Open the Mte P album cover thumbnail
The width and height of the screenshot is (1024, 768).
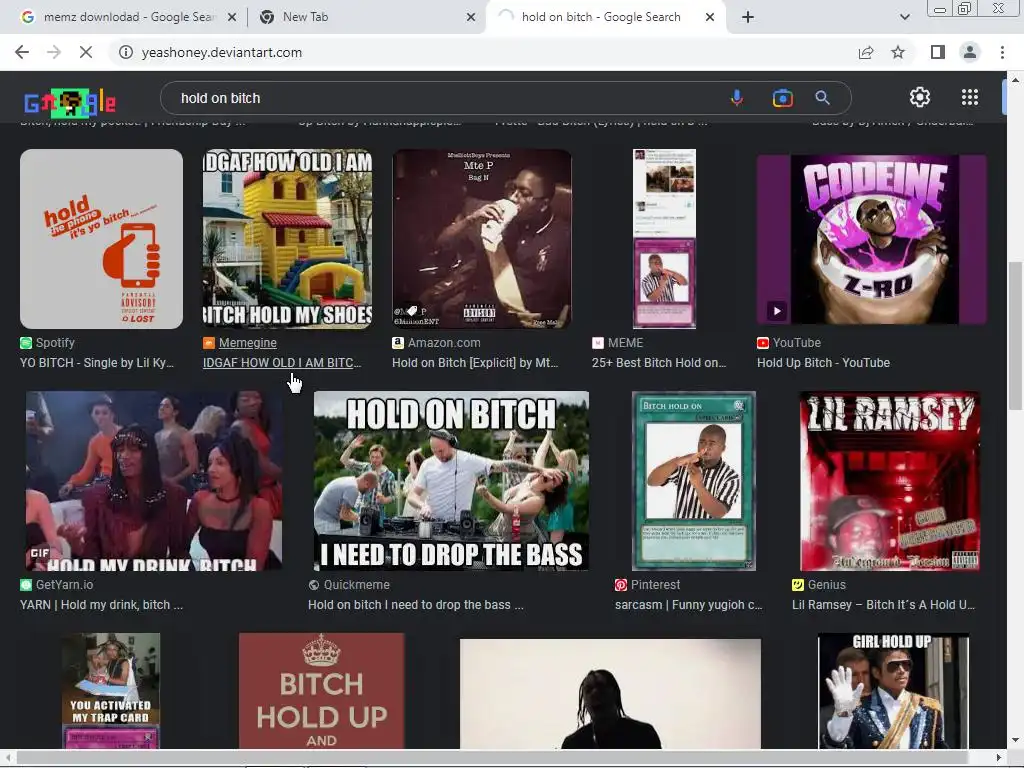[x=481, y=238]
